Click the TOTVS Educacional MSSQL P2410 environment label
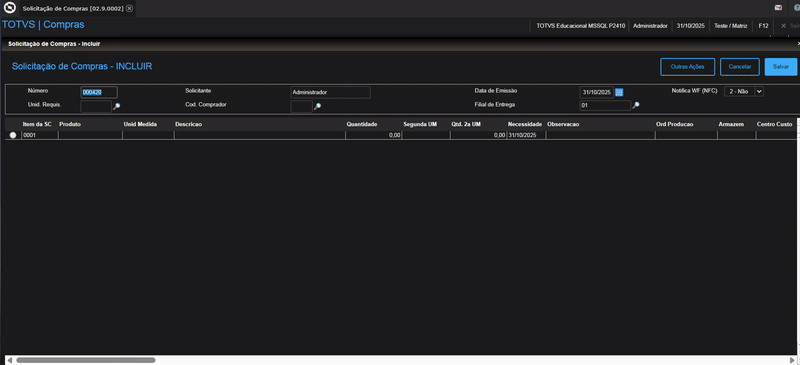800x365 pixels. tap(581, 26)
